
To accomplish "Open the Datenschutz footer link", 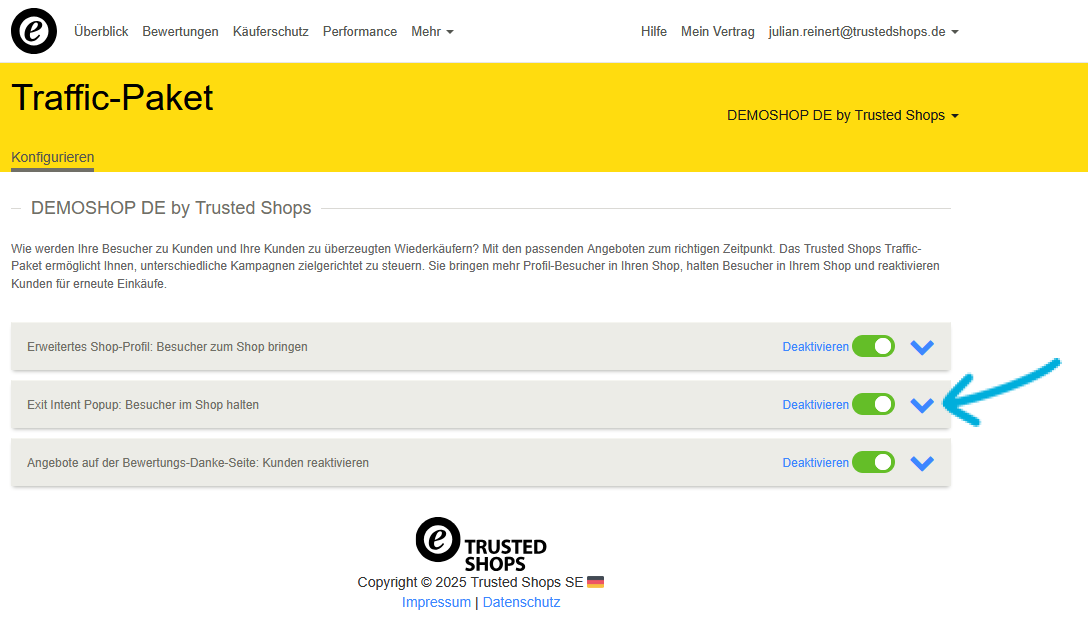I will pyautogui.click(x=521, y=602).
